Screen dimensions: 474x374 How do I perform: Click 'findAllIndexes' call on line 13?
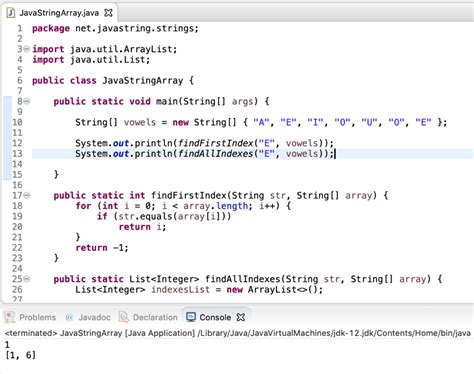point(215,154)
